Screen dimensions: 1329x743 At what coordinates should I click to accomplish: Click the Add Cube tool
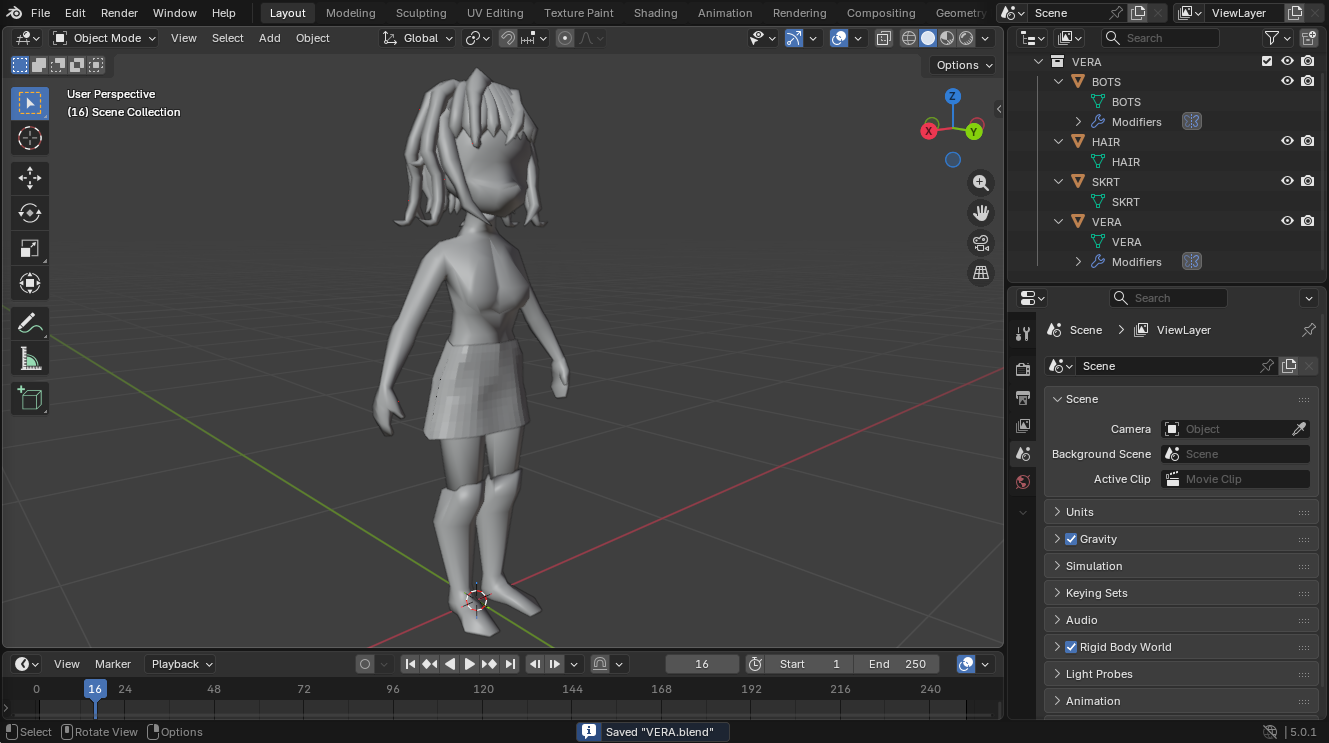tap(30, 399)
